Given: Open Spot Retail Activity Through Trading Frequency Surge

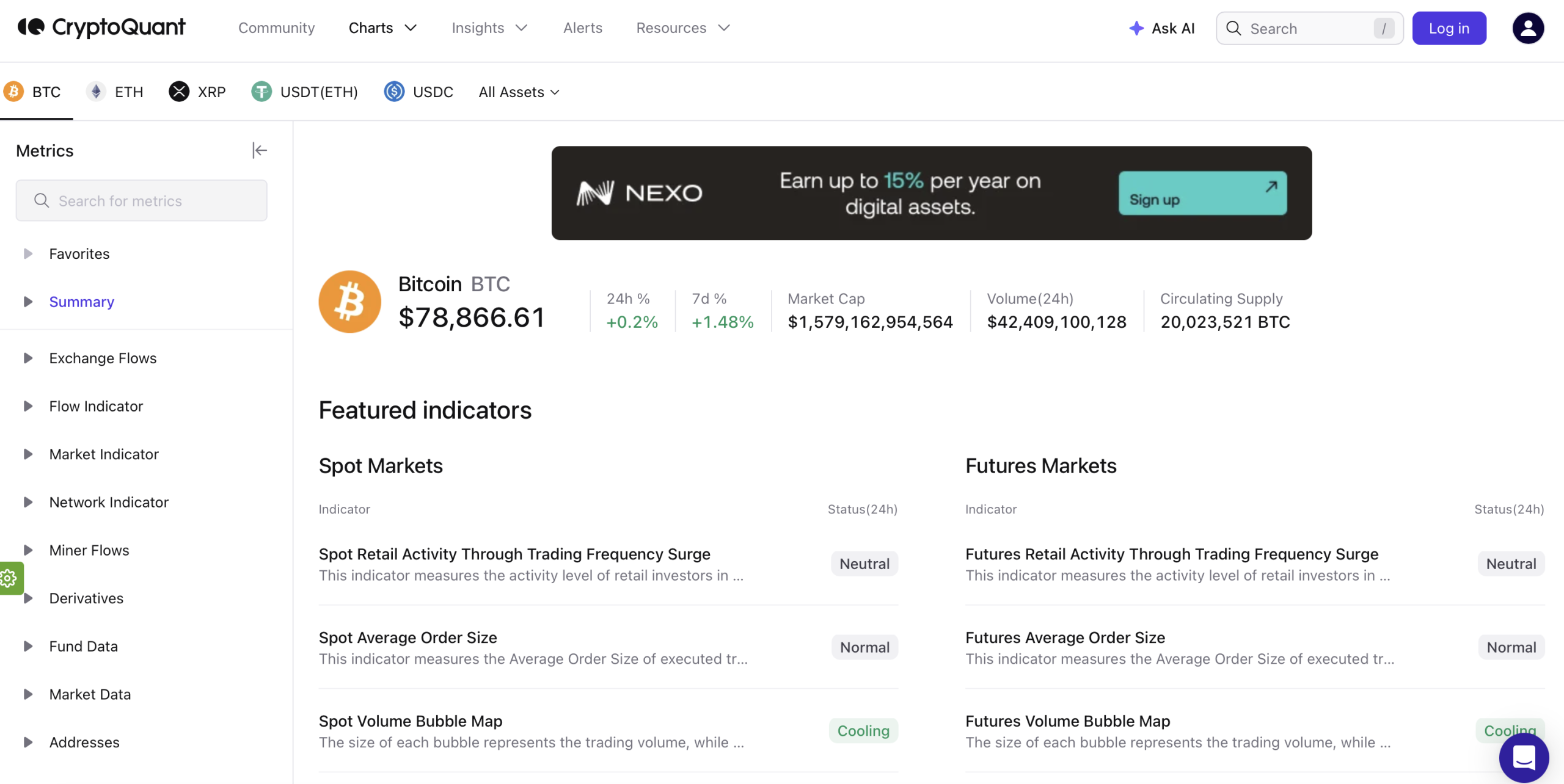Looking at the screenshot, I should point(514,554).
